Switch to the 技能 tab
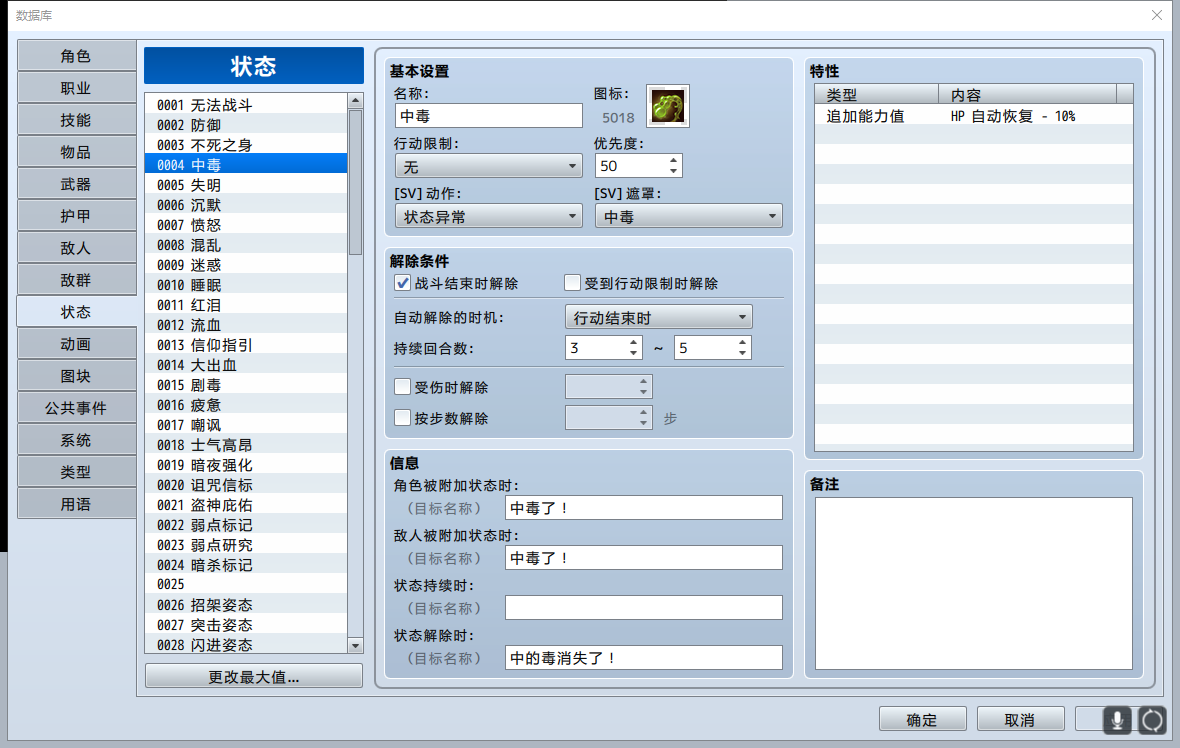The image size is (1180, 748). click(x=76, y=120)
